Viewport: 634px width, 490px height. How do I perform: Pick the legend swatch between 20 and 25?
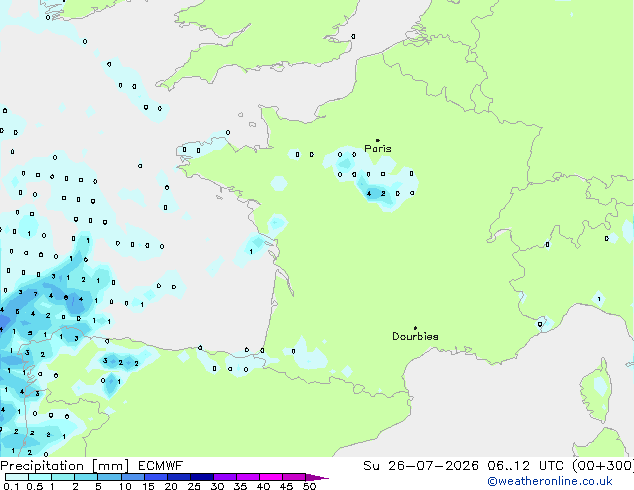179,477
